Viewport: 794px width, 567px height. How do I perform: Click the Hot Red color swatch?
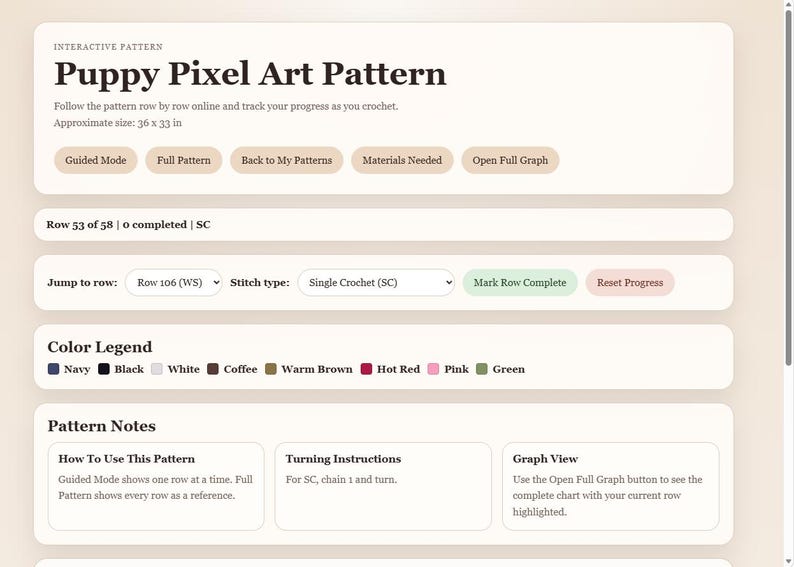pos(366,369)
